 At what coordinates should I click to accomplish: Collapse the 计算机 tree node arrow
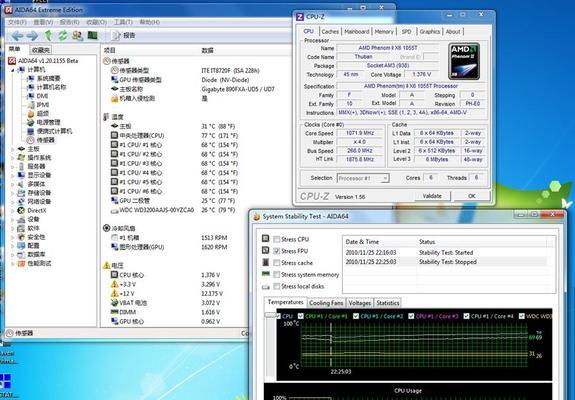[13, 70]
